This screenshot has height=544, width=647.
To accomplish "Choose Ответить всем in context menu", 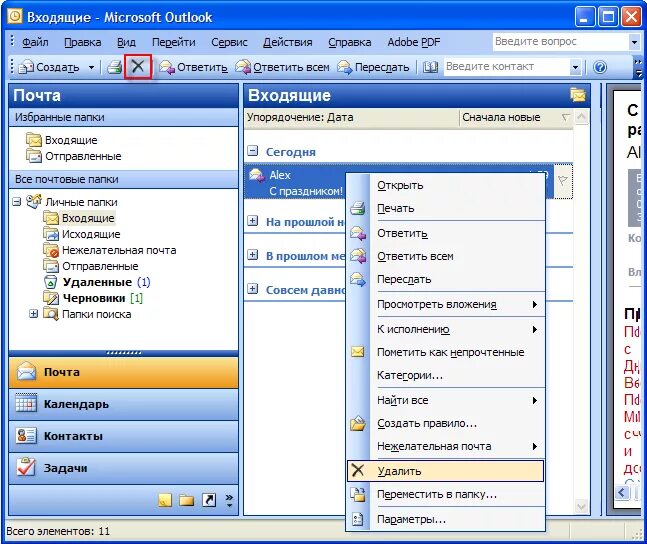I will (446, 257).
